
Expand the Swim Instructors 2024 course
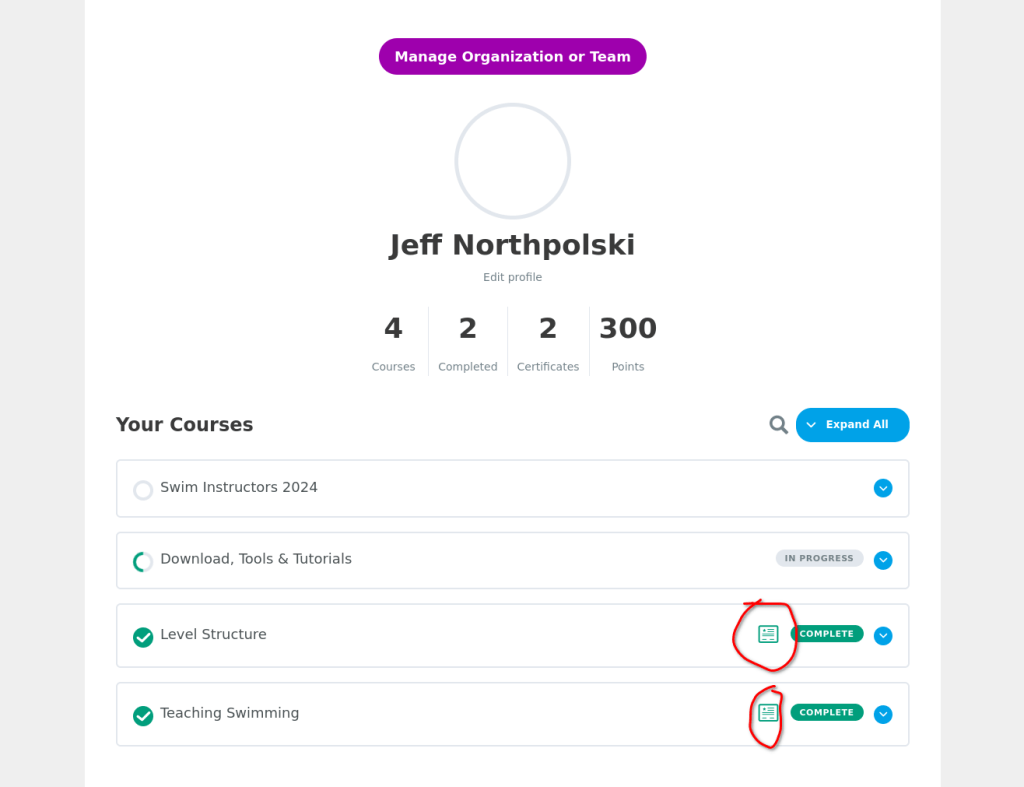coord(883,488)
